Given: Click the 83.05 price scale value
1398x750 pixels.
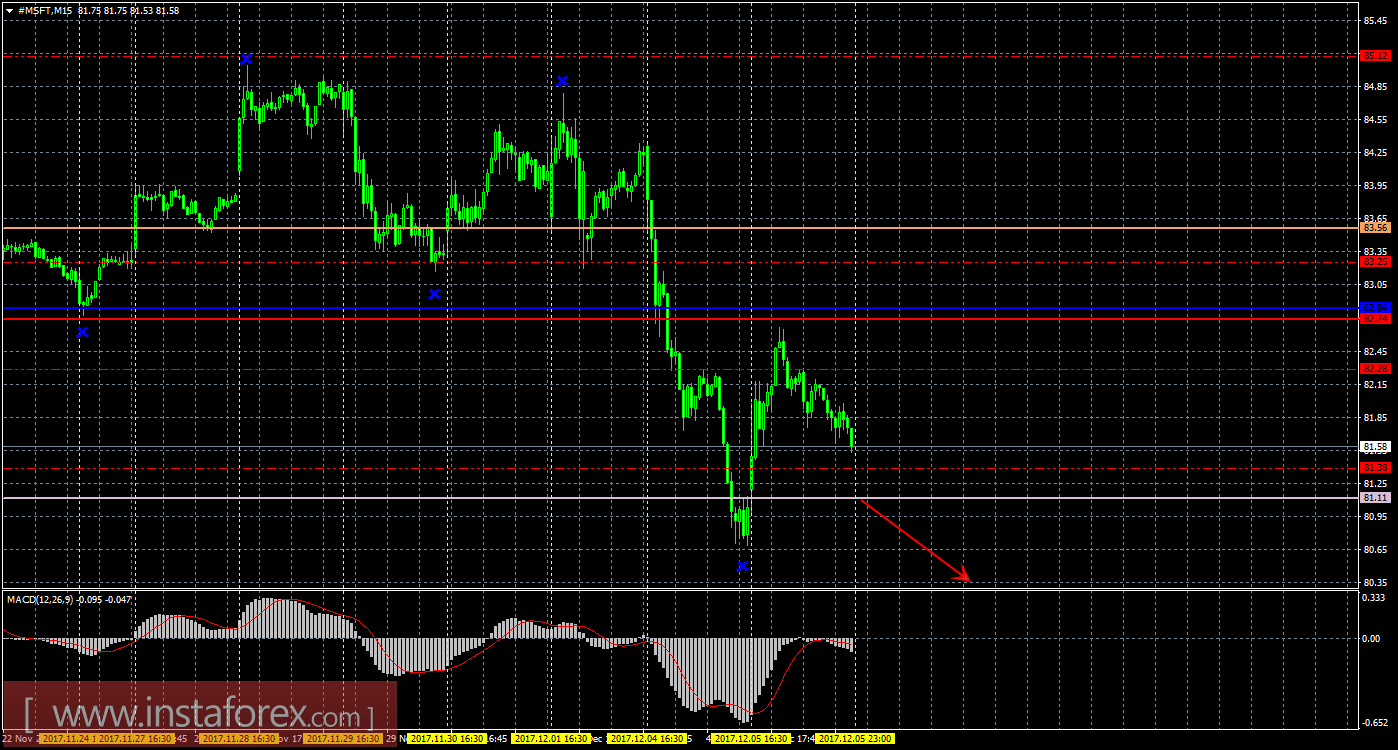Looking at the screenshot, I should [x=1376, y=285].
